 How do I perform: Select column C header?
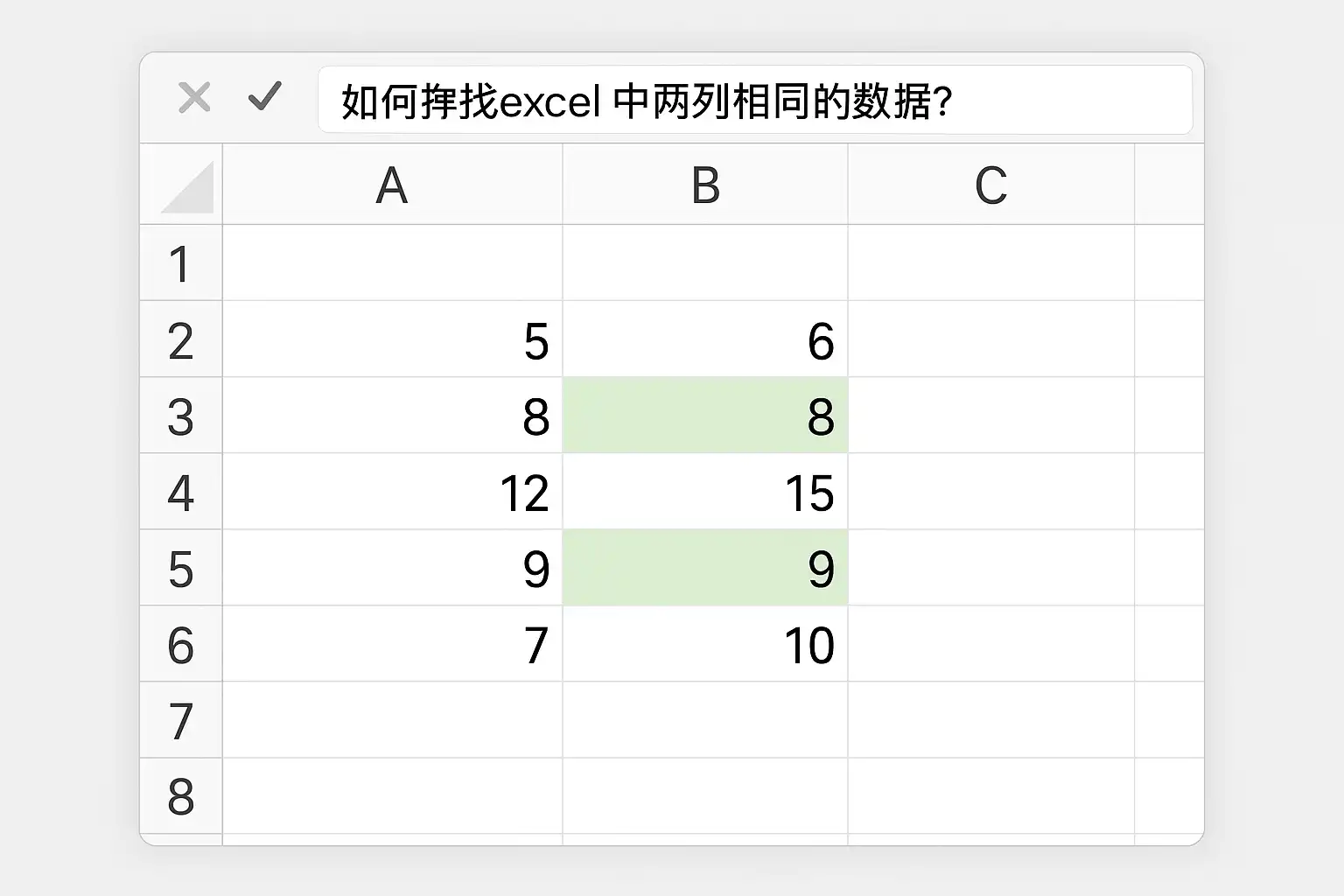click(x=991, y=185)
